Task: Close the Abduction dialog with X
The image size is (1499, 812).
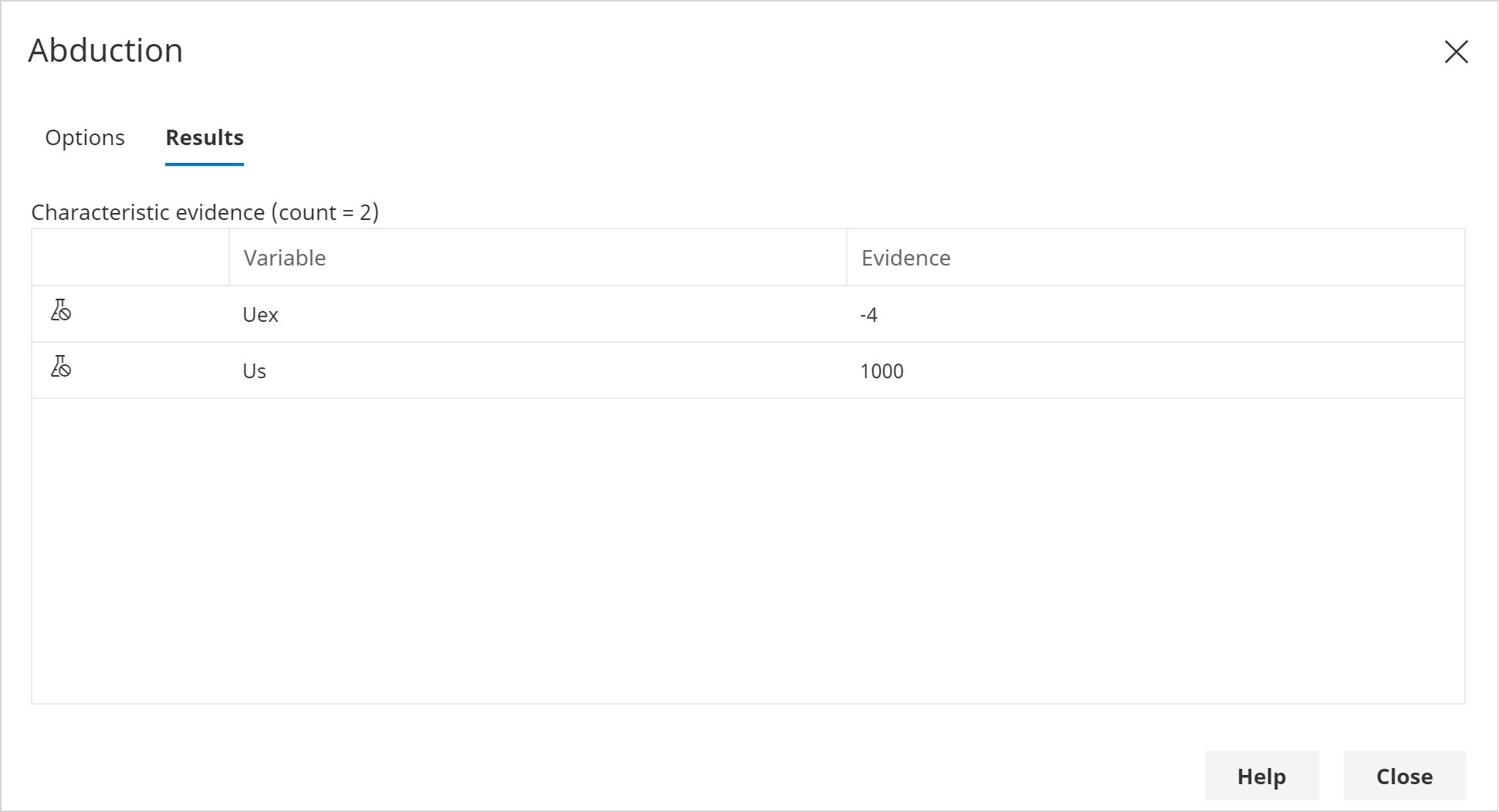Action: point(1456,52)
